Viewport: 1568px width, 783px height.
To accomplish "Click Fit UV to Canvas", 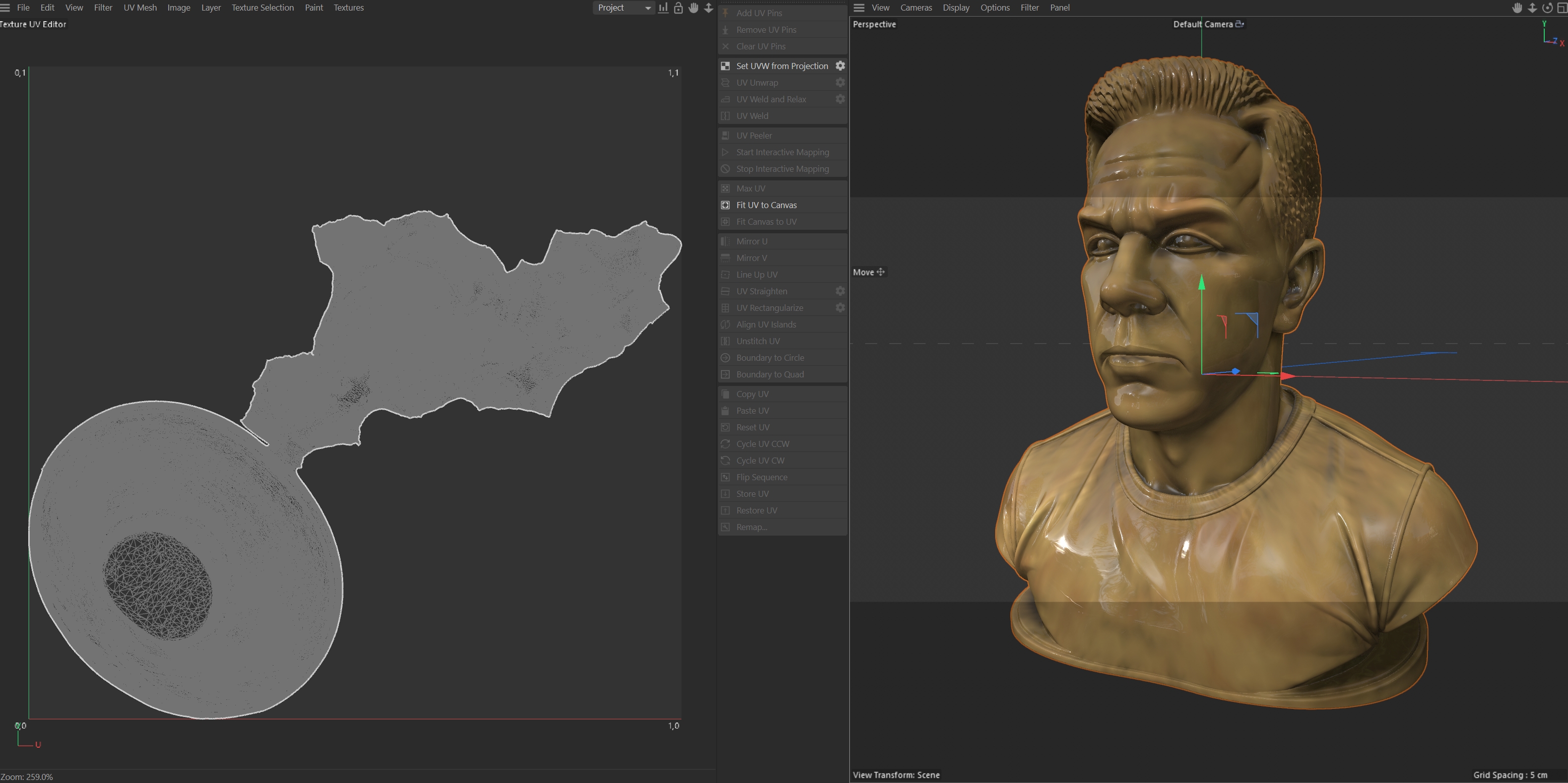I will click(x=766, y=205).
